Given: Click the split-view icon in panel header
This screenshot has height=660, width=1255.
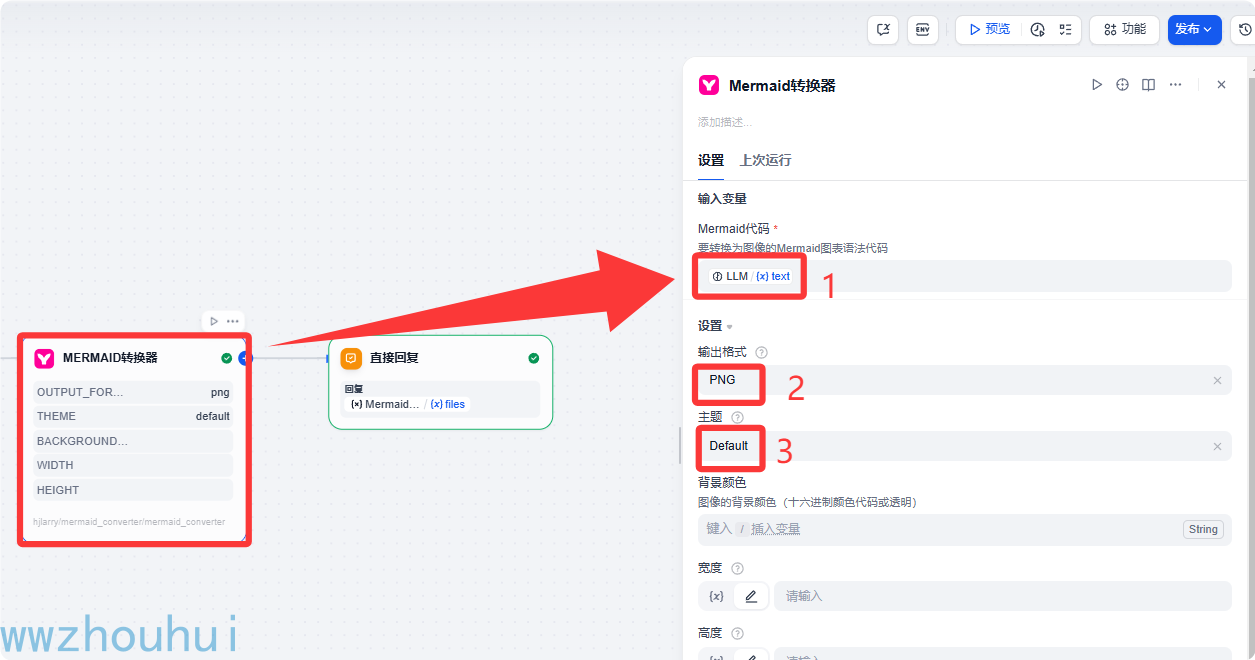Looking at the screenshot, I should tap(1147, 84).
